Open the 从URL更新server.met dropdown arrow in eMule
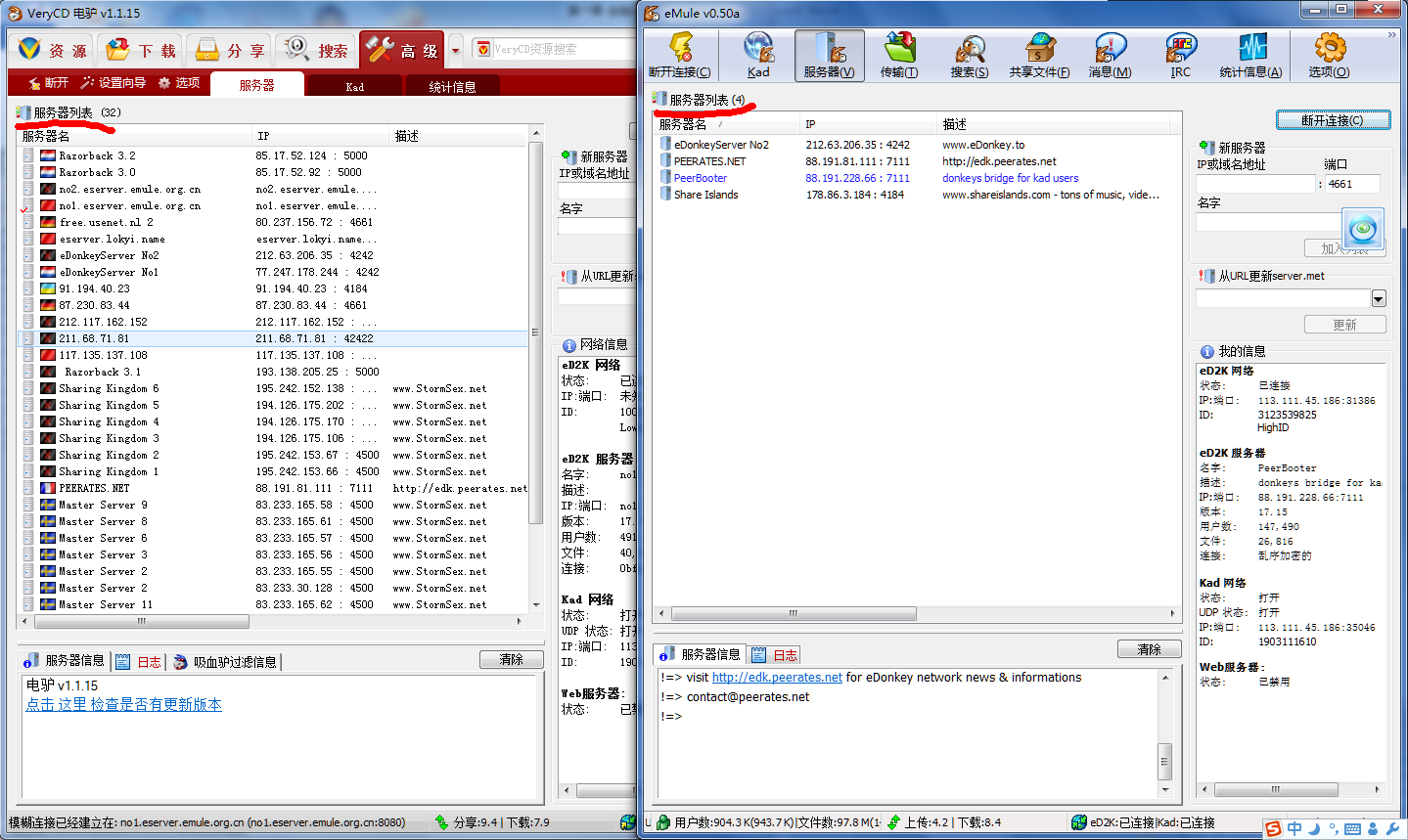The width and height of the screenshot is (1408, 840). point(1379,298)
